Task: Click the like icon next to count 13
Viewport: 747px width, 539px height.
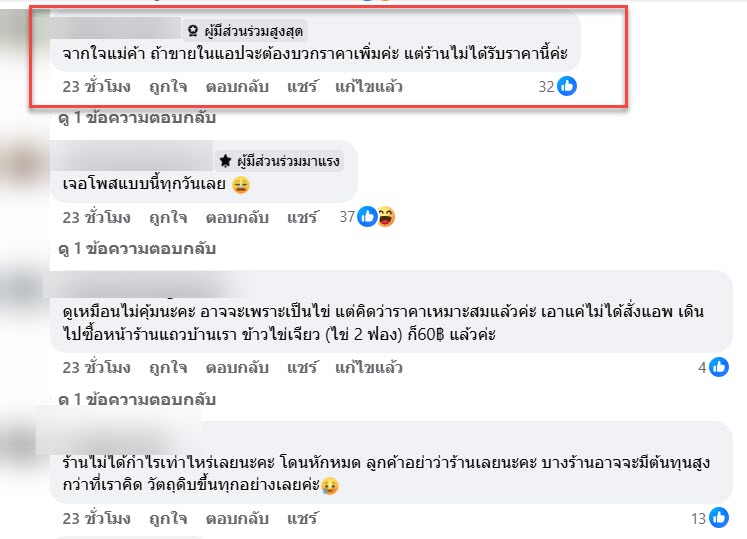Action: 719,518
